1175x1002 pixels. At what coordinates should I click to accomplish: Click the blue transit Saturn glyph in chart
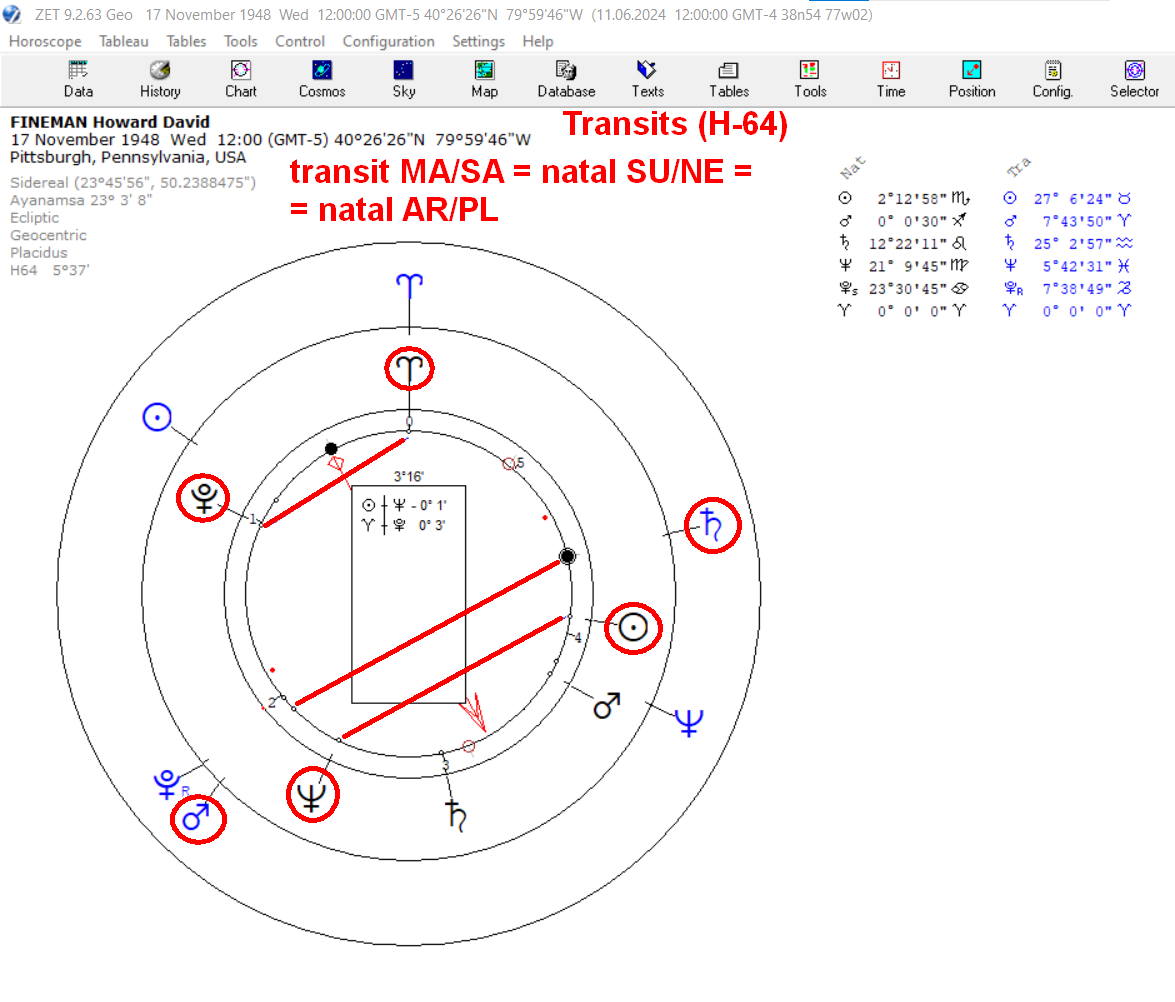coord(712,525)
